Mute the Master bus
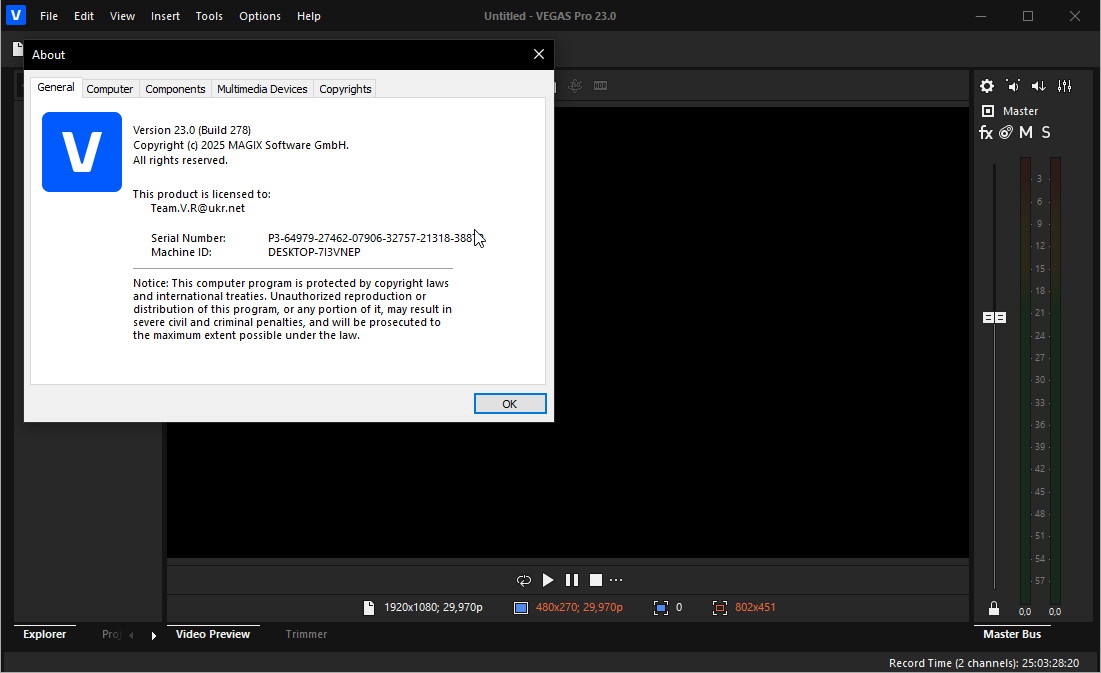The image size is (1101, 673). pos(1026,133)
